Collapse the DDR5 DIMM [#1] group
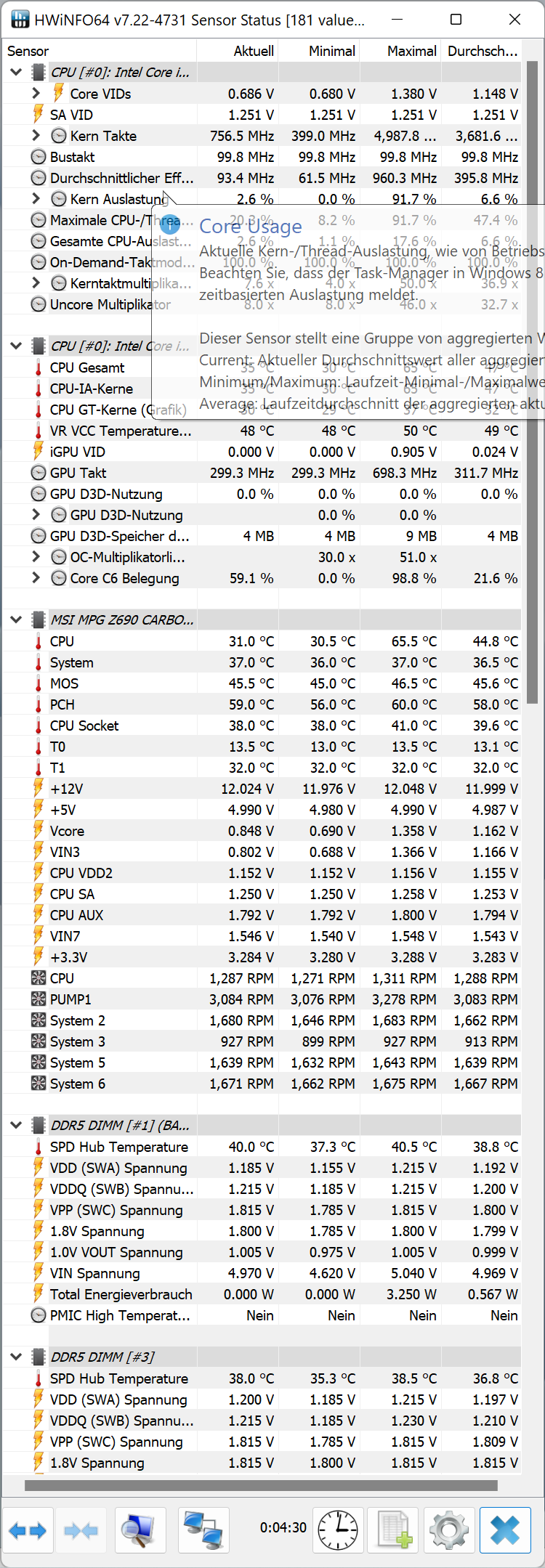Image resolution: width=545 pixels, height=1568 pixels. point(16,1126)
